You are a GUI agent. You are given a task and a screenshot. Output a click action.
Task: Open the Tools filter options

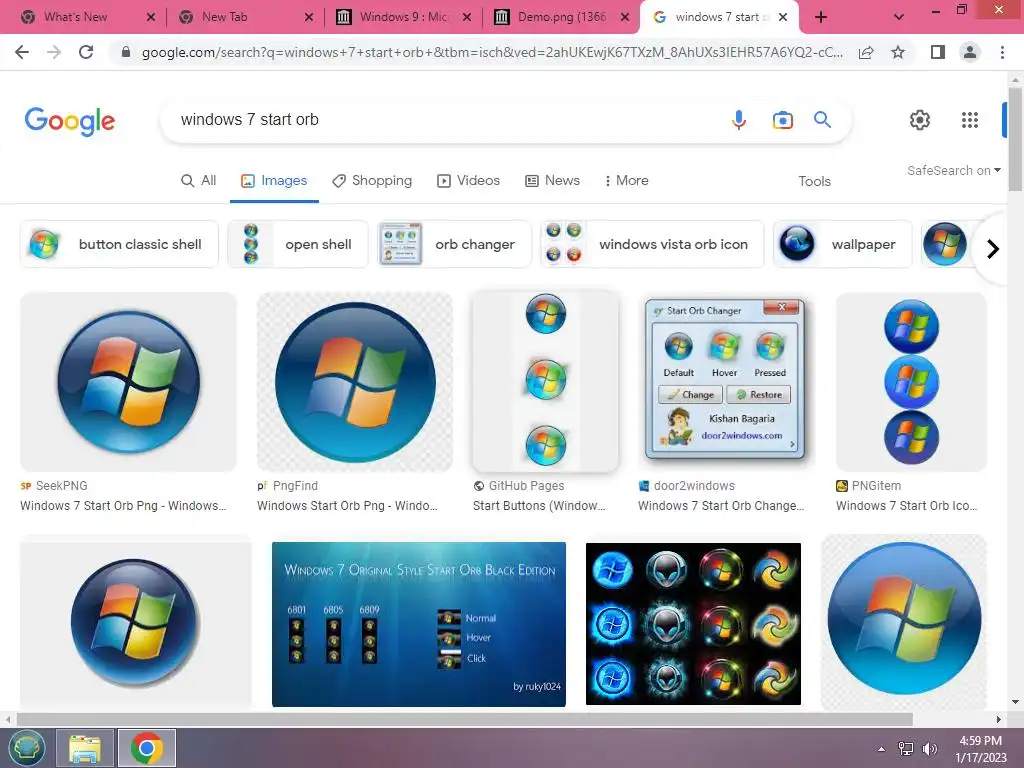814,181
